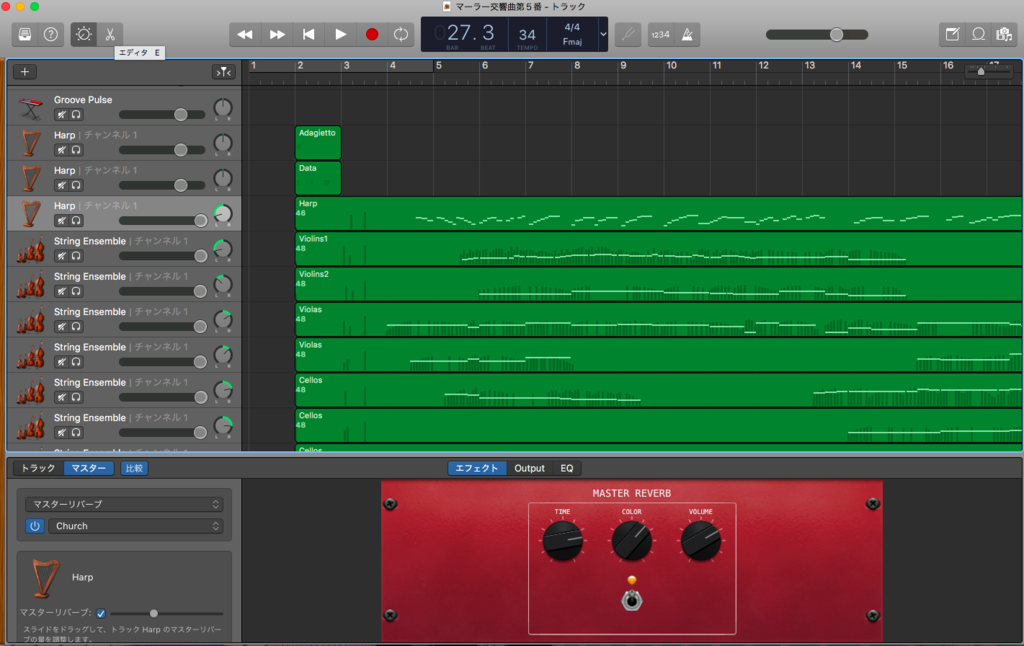Click the 比較 compare button
The image size is (1024, 646).
click(x=134, y=468)
